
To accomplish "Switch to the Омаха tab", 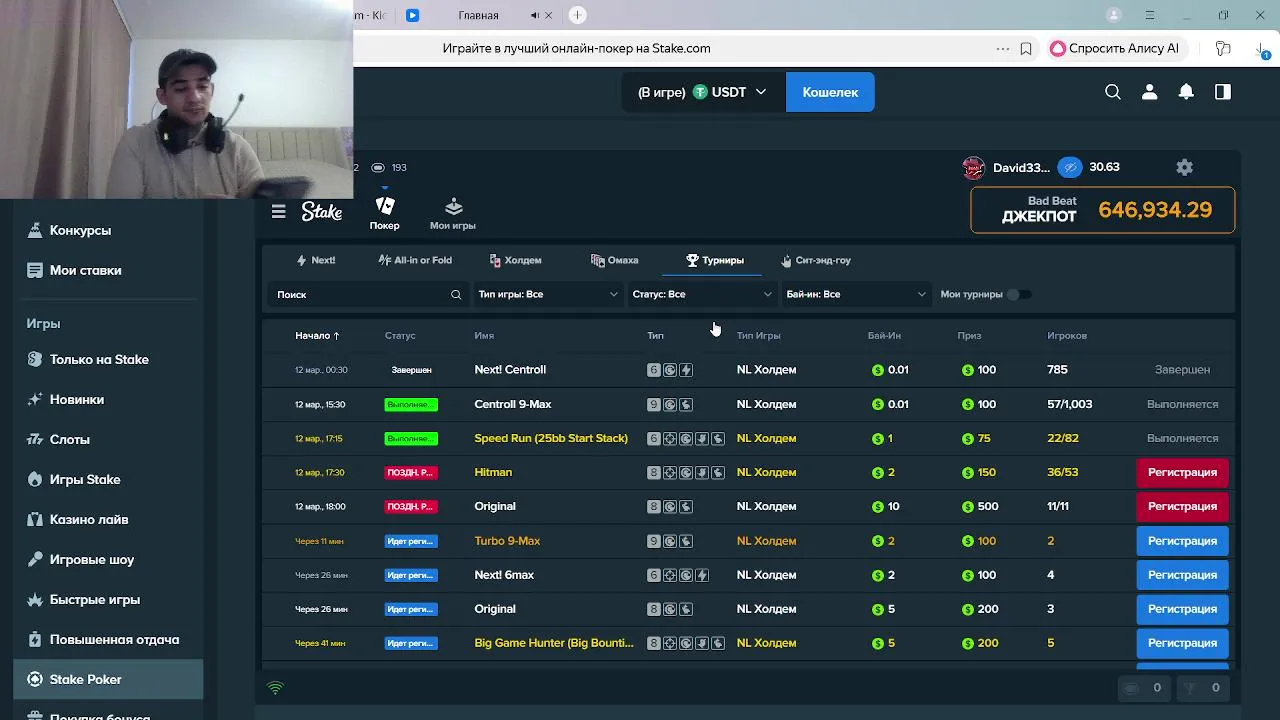I will (x=614, y=260).
